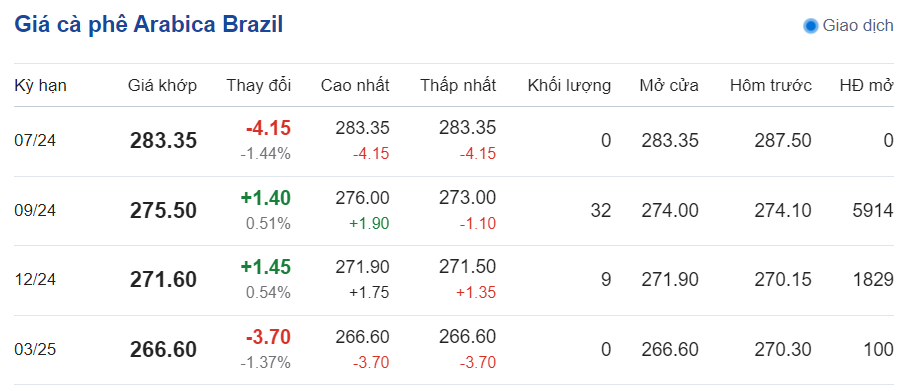This screenshot has height=391, width=912.
Task: Select the Kỳ hạn column header
Action: pyautogui.click(x=40, y=86)
